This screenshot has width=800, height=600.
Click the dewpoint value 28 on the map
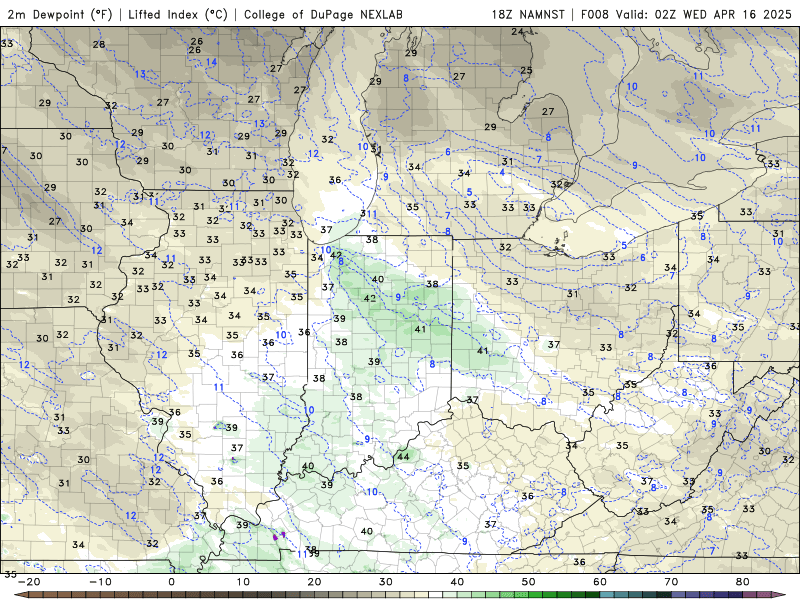point(99,44)
